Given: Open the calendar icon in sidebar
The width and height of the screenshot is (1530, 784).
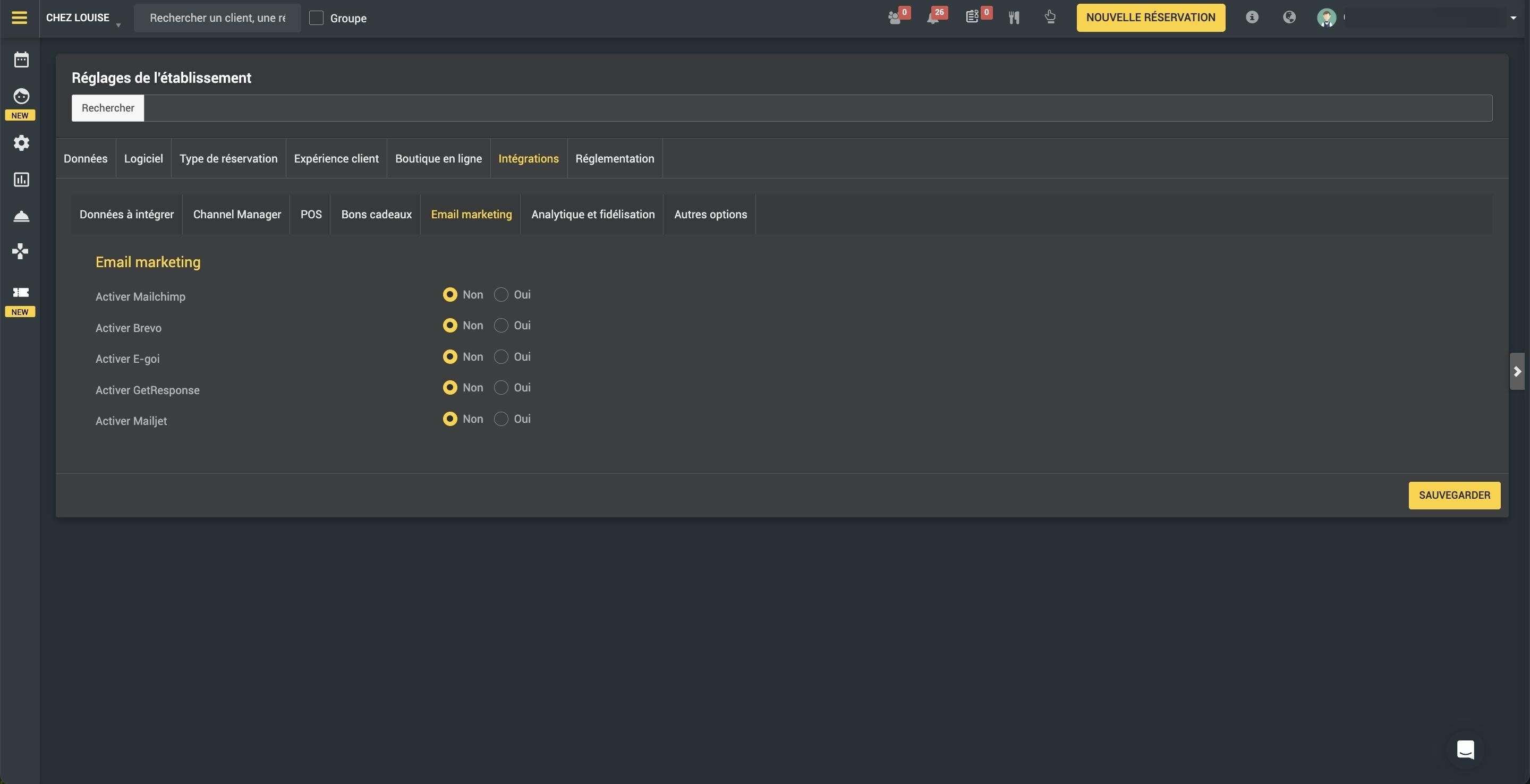Looking at the screenshot, I should (21, 59).
